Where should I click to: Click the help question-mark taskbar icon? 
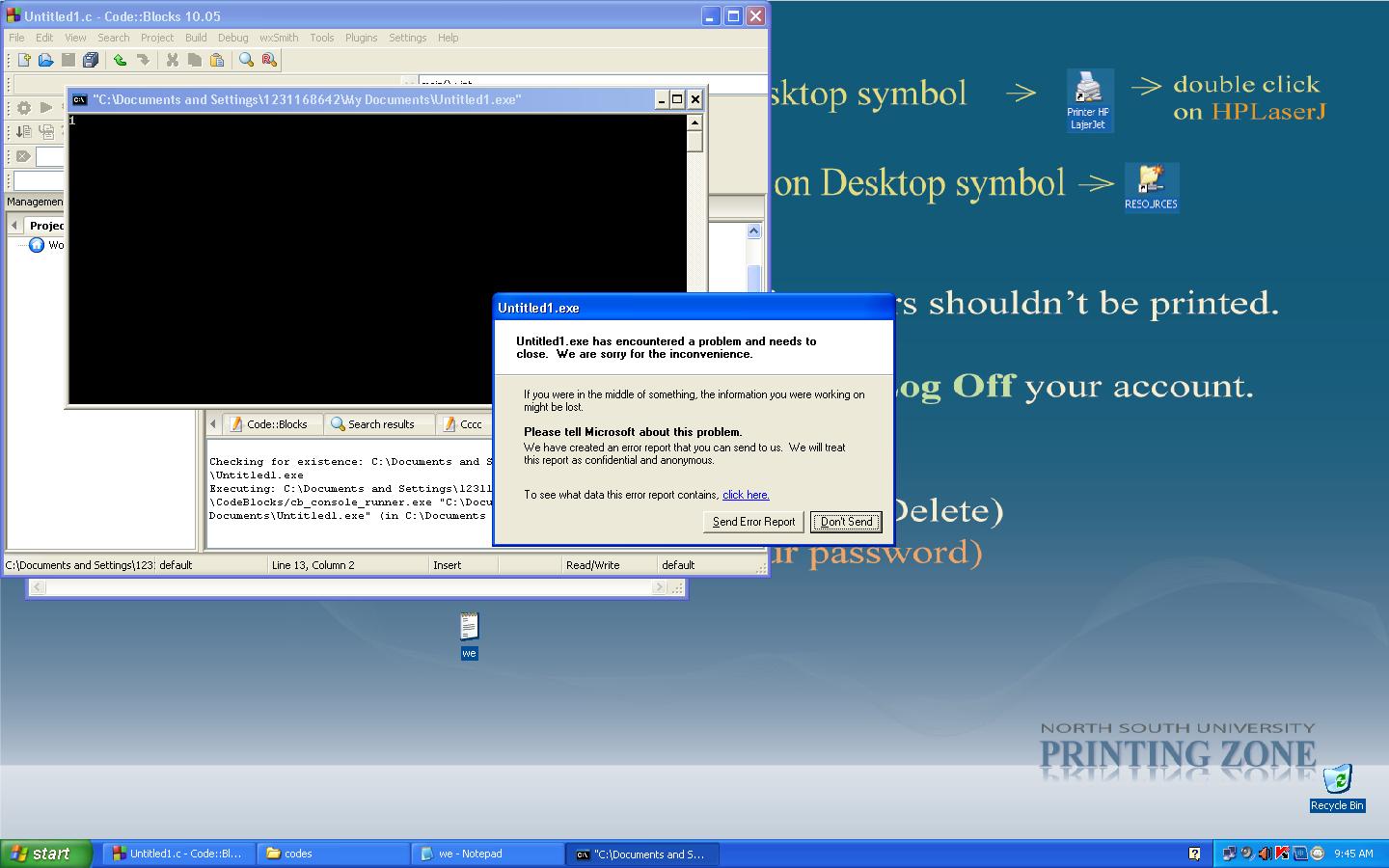1194,854
